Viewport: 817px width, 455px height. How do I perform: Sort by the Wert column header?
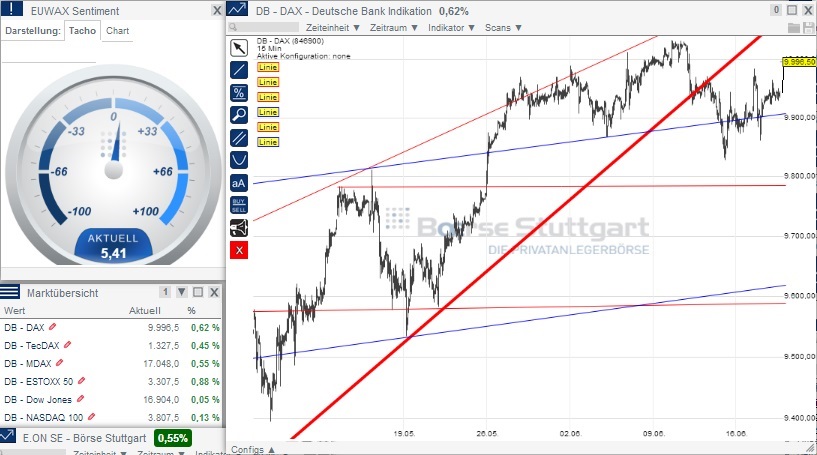14,311
